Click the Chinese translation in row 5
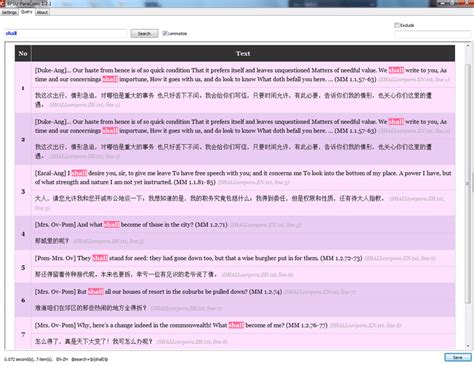This screenshot has height=366, width=474. 126,274
